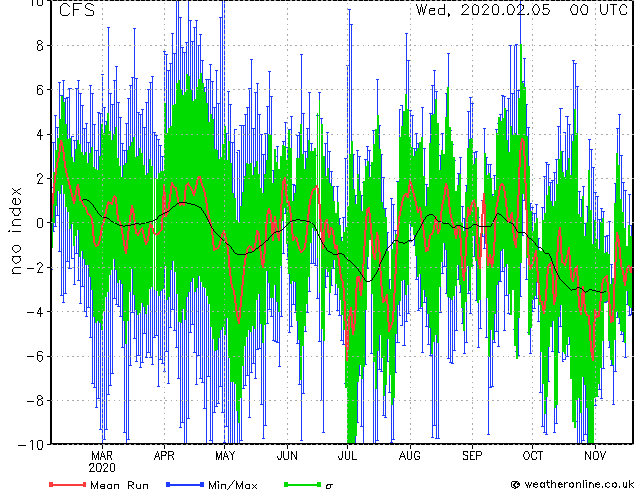The image size is (634, 490).
Task: Click the sigma symbol legend label
Action: (x=329, y=486)
